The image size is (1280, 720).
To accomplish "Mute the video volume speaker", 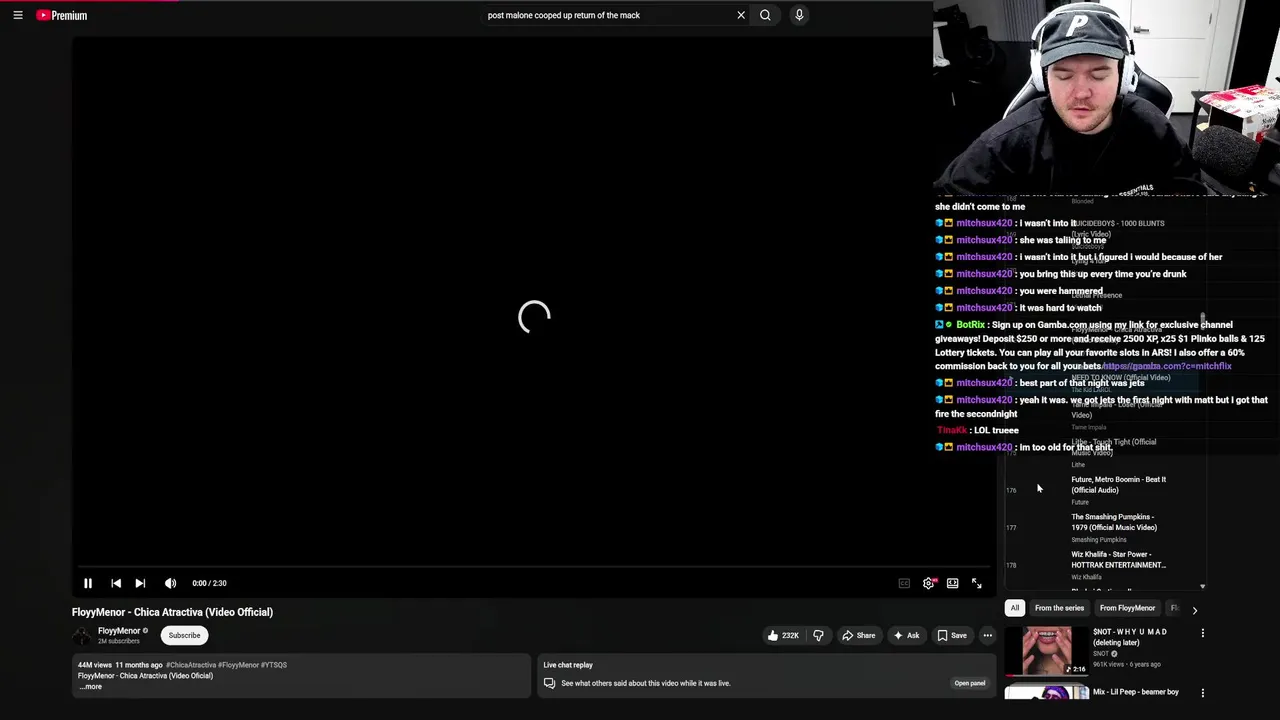I will (x=170, y=583).
